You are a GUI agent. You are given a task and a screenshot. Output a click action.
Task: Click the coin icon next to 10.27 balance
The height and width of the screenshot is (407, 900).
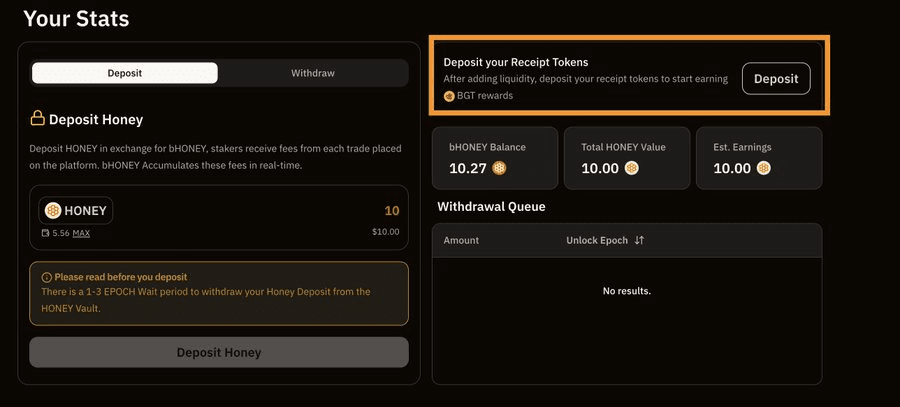499,168
